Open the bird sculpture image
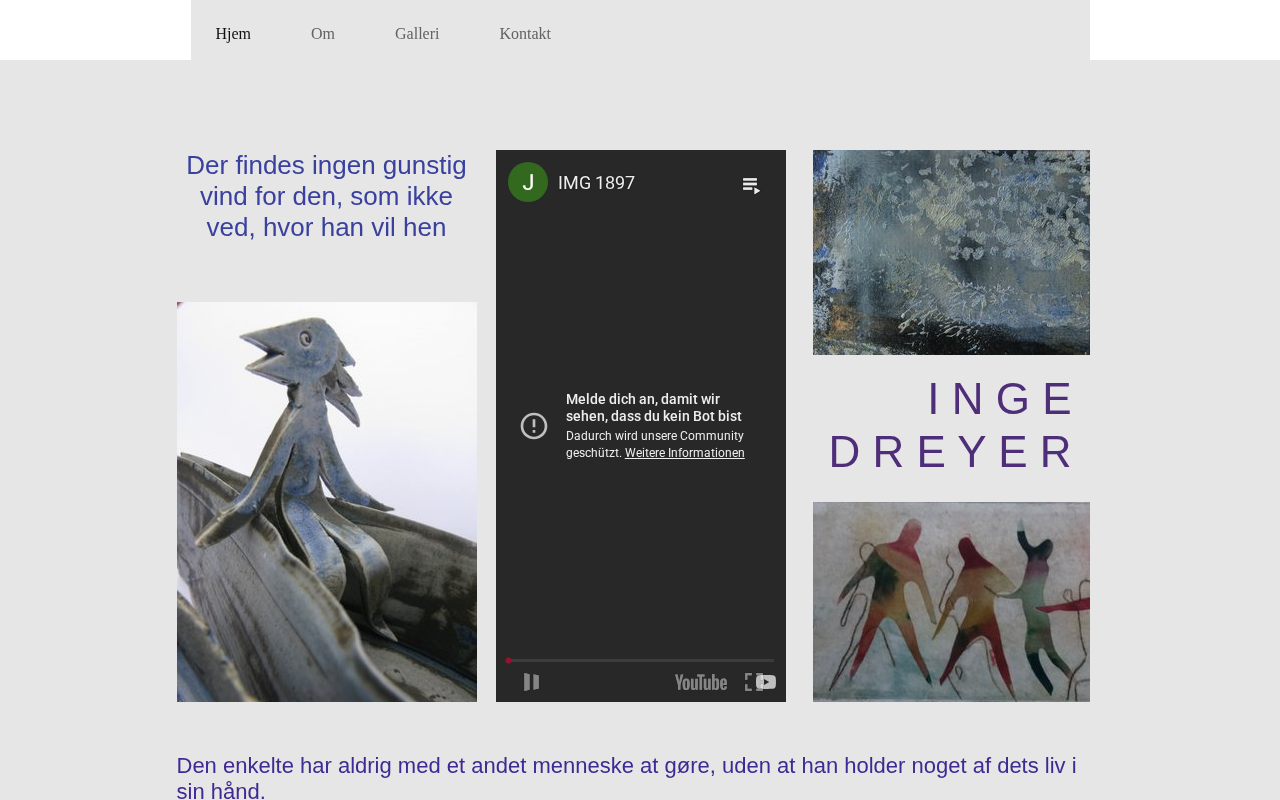Viewport: 1280px width, 800px height. (x=327, y=502)
